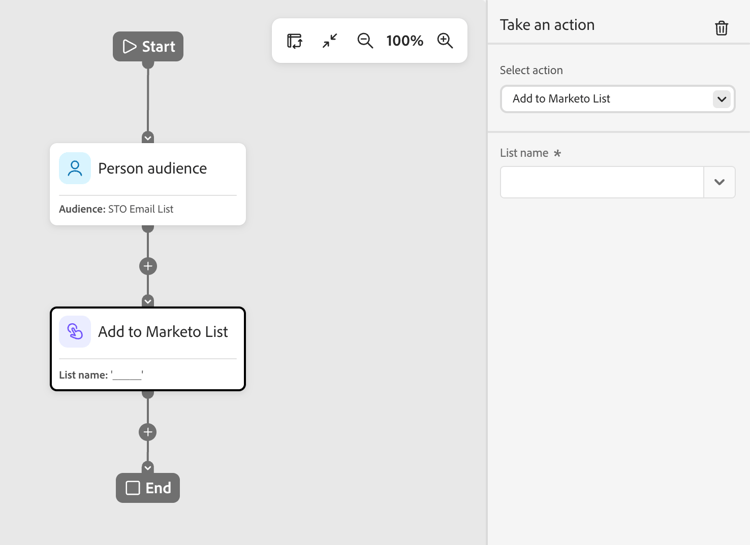
Task: Click the 100% zoom level text
Action: pyautogui.click(x=405, y=41)
